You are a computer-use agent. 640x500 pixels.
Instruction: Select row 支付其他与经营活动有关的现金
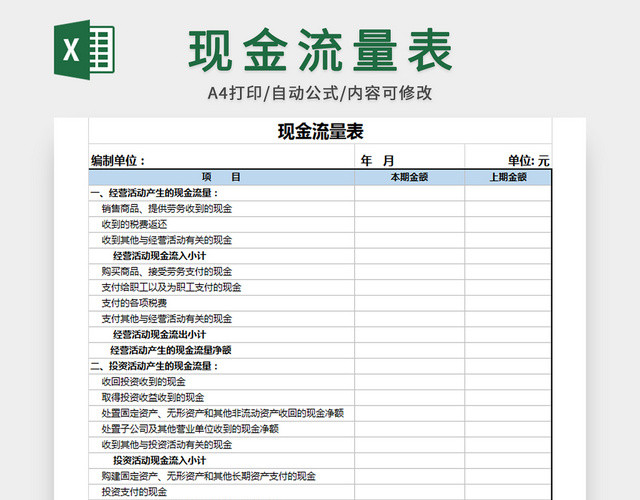coord(320,319)
